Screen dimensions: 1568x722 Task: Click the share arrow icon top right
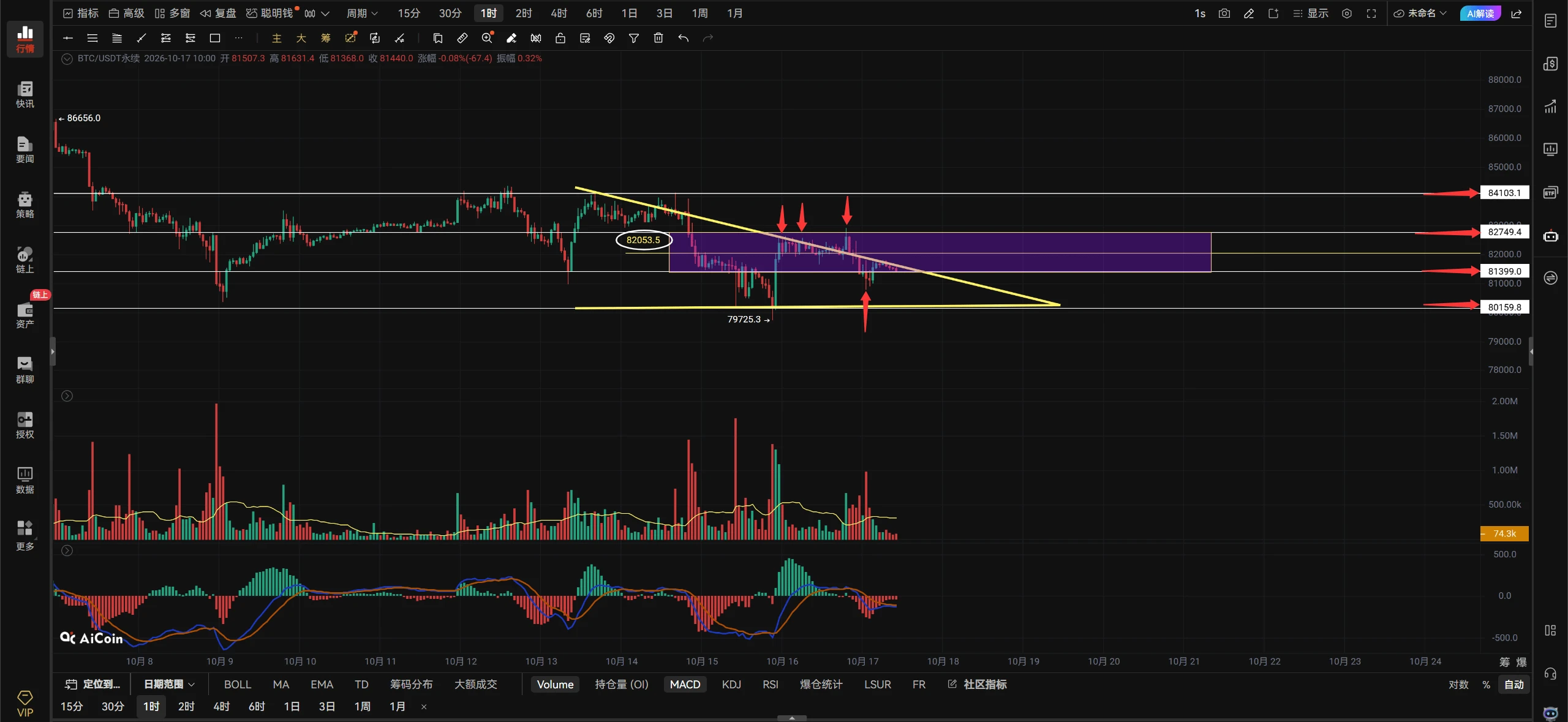[x=1517, y=13]
